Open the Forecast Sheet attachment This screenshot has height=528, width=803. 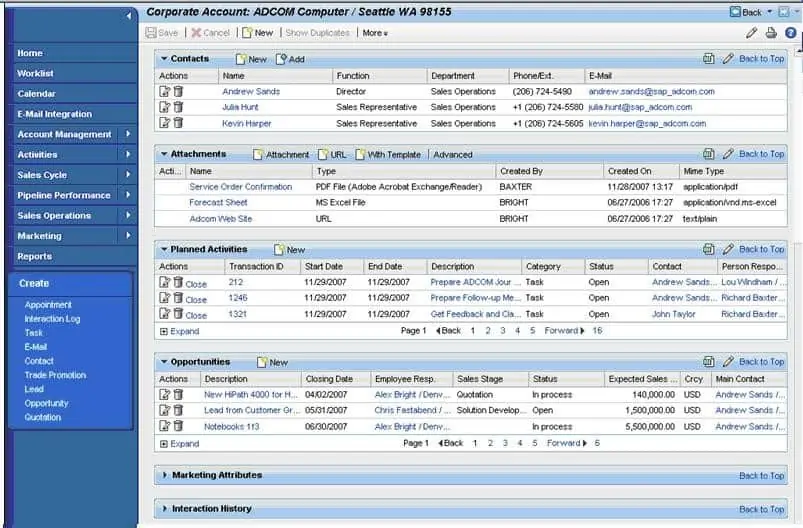[218, 203]
